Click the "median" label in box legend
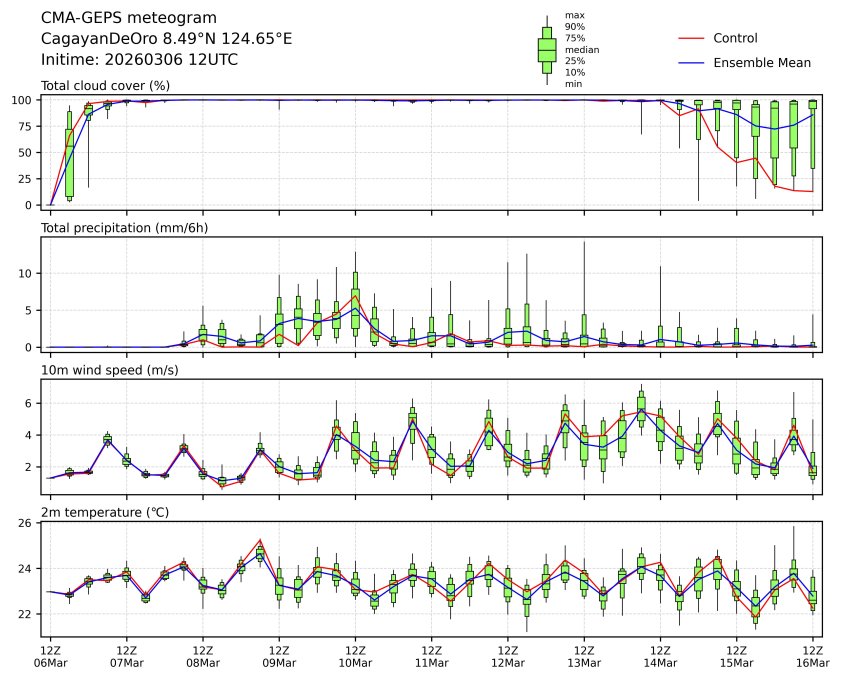The width and height of the screenshot is (841, 680). pos(578,49)
